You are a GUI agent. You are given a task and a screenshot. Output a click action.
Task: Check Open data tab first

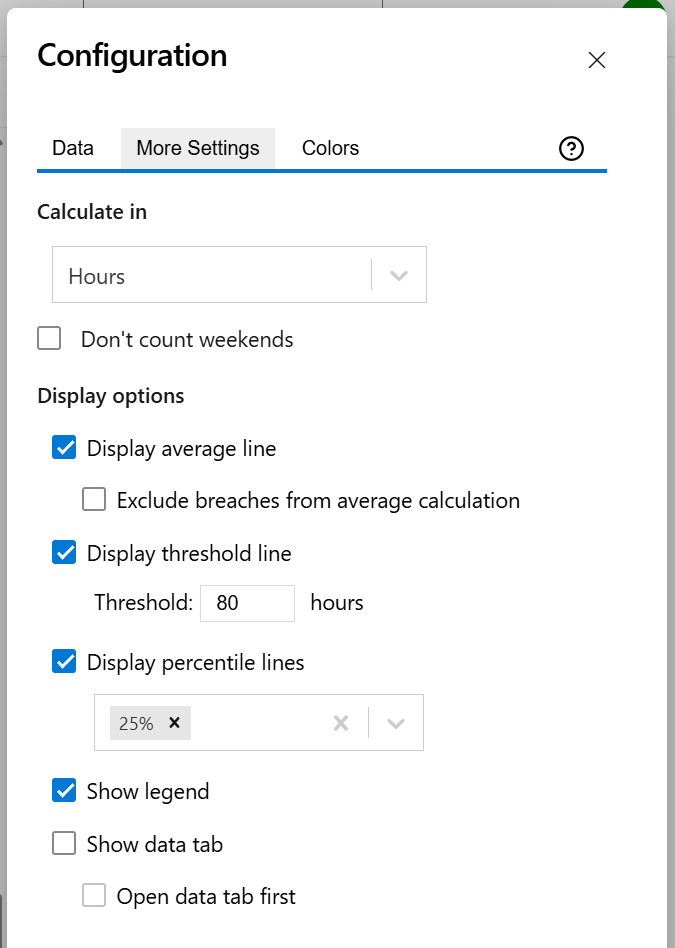94,895
